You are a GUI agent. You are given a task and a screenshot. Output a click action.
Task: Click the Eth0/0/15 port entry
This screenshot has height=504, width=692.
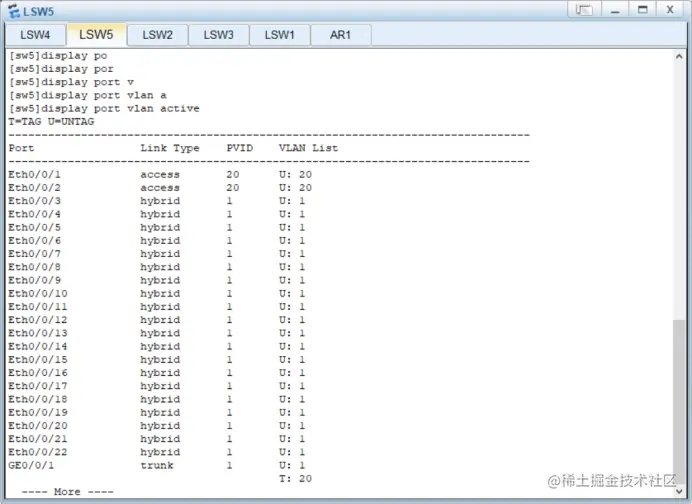38,360
